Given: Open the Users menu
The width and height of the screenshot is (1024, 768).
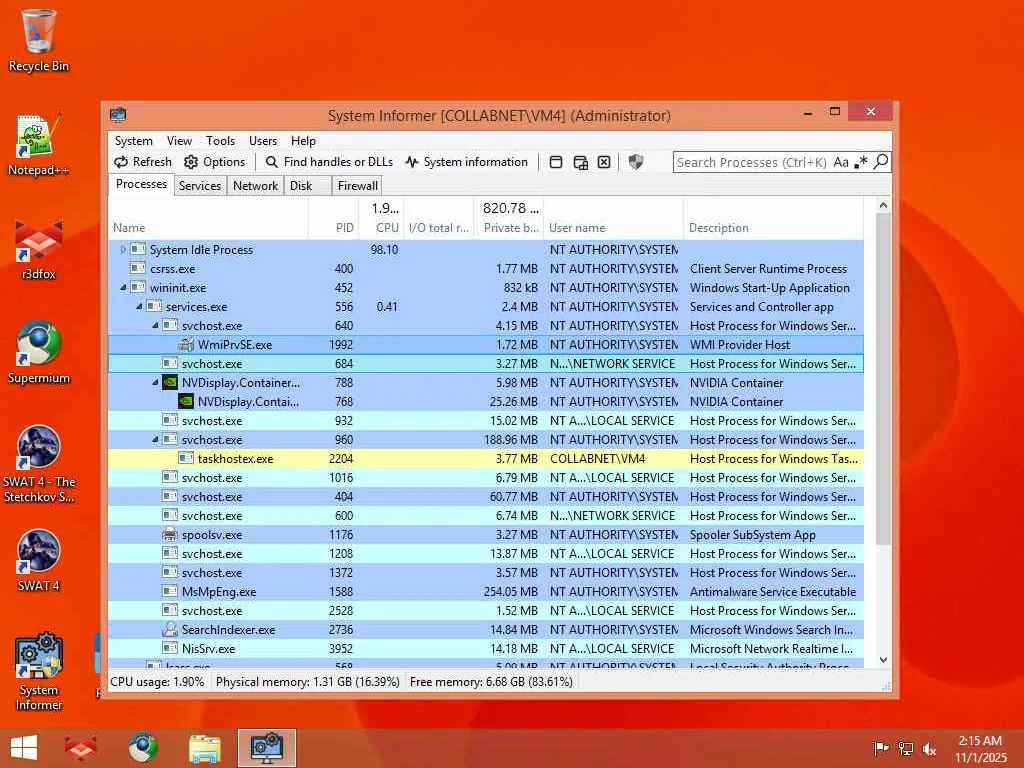Looking at the screenshot, I should click(263, 140).
